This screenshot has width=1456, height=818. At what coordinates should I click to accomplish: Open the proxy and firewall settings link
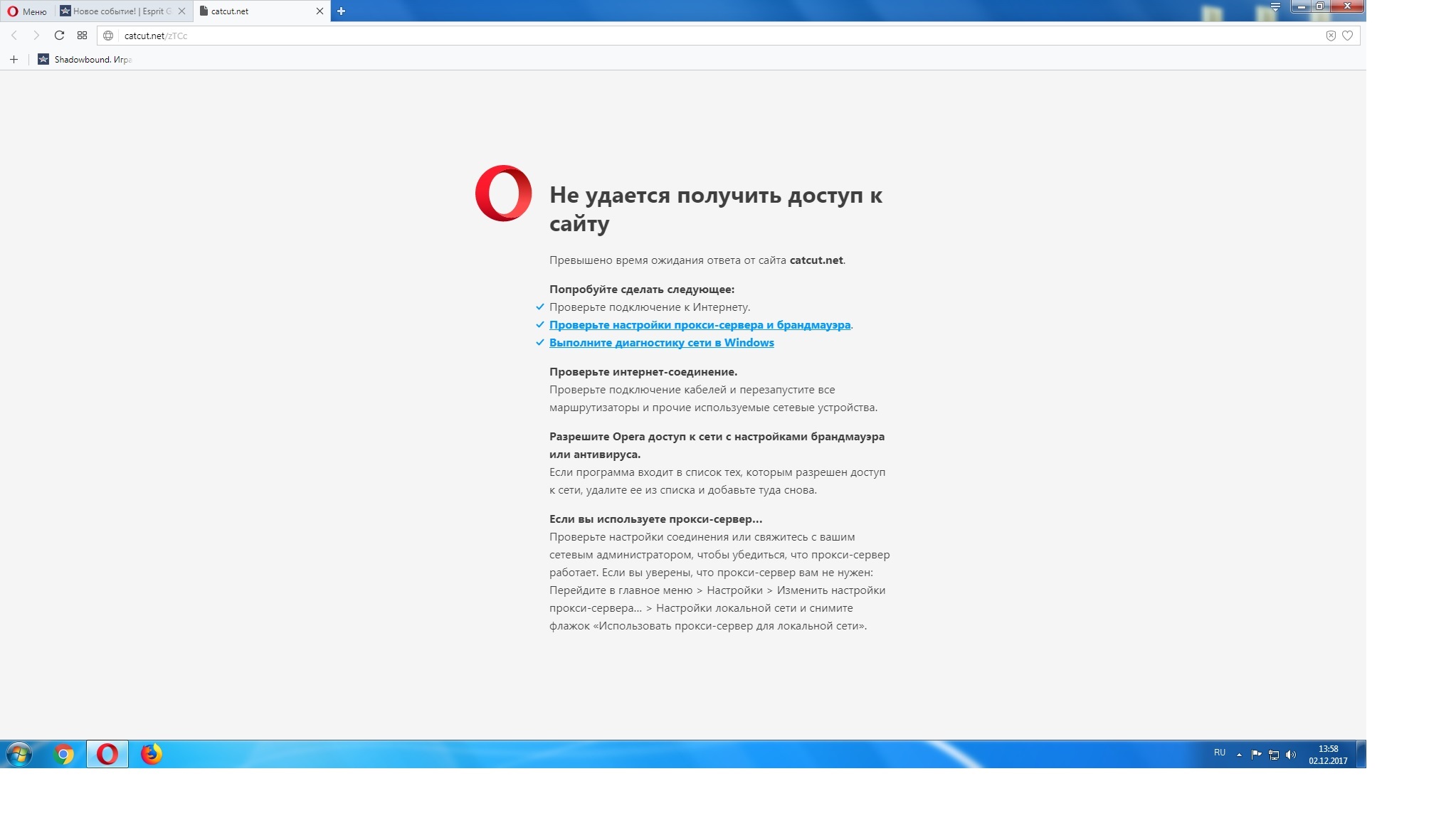(700, 325)
